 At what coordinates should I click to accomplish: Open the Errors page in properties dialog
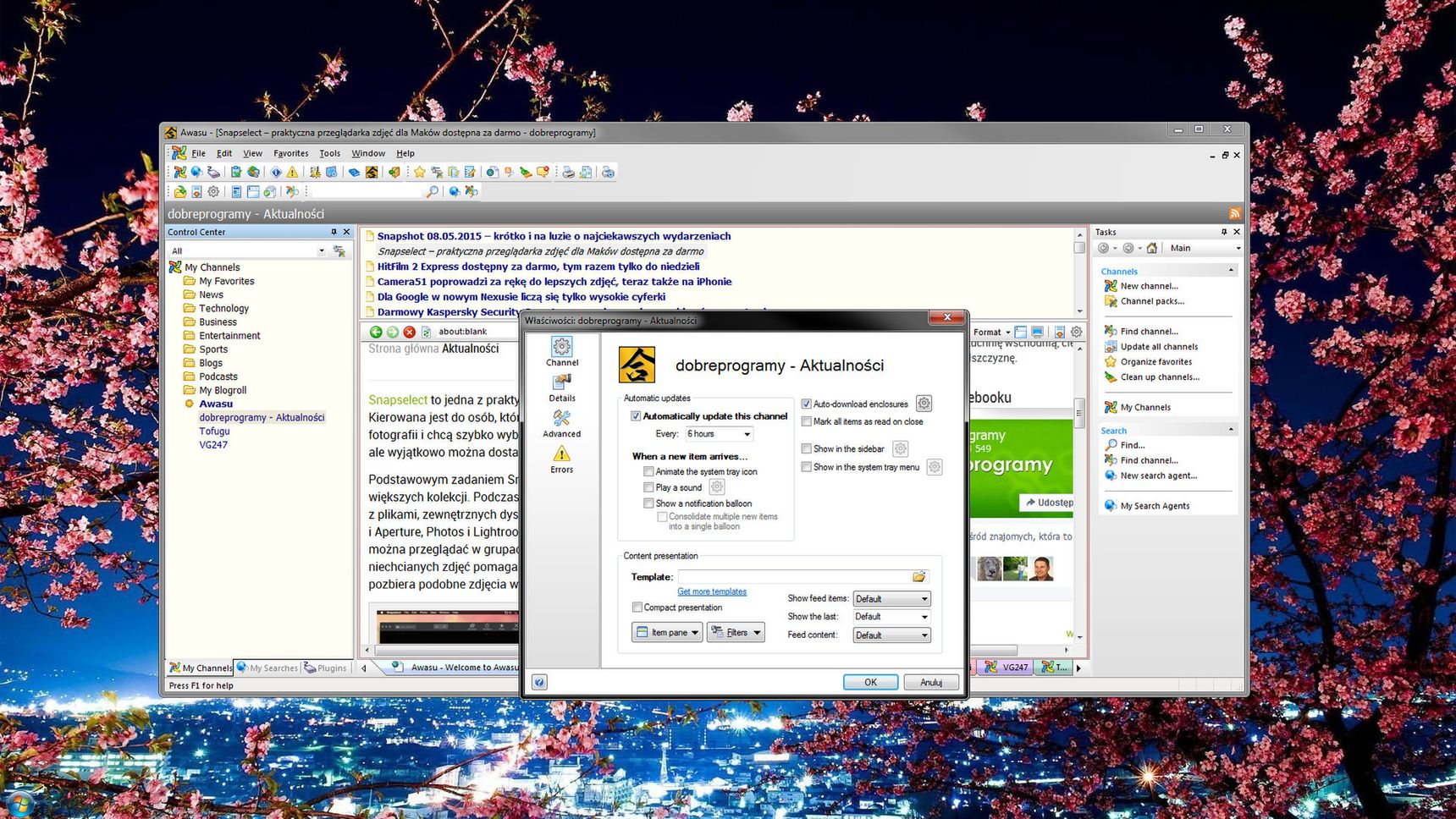click(x=561, y=459)
